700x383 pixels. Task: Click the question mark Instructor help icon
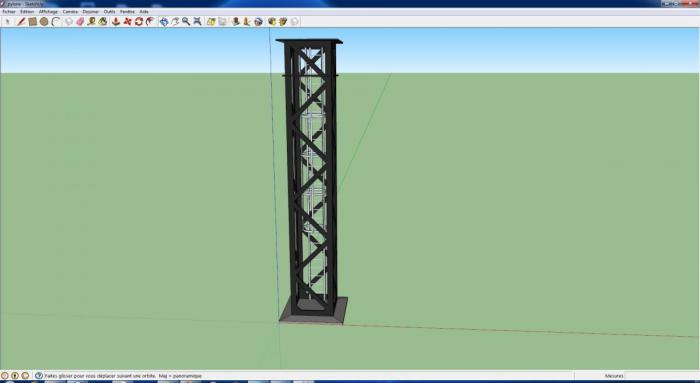39,376
